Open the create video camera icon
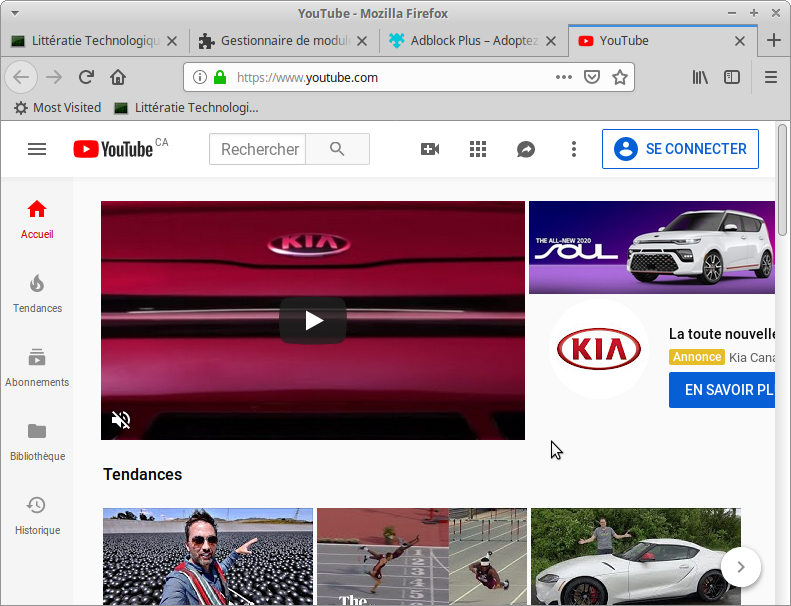Screen dimensions: 791x606 430,149
